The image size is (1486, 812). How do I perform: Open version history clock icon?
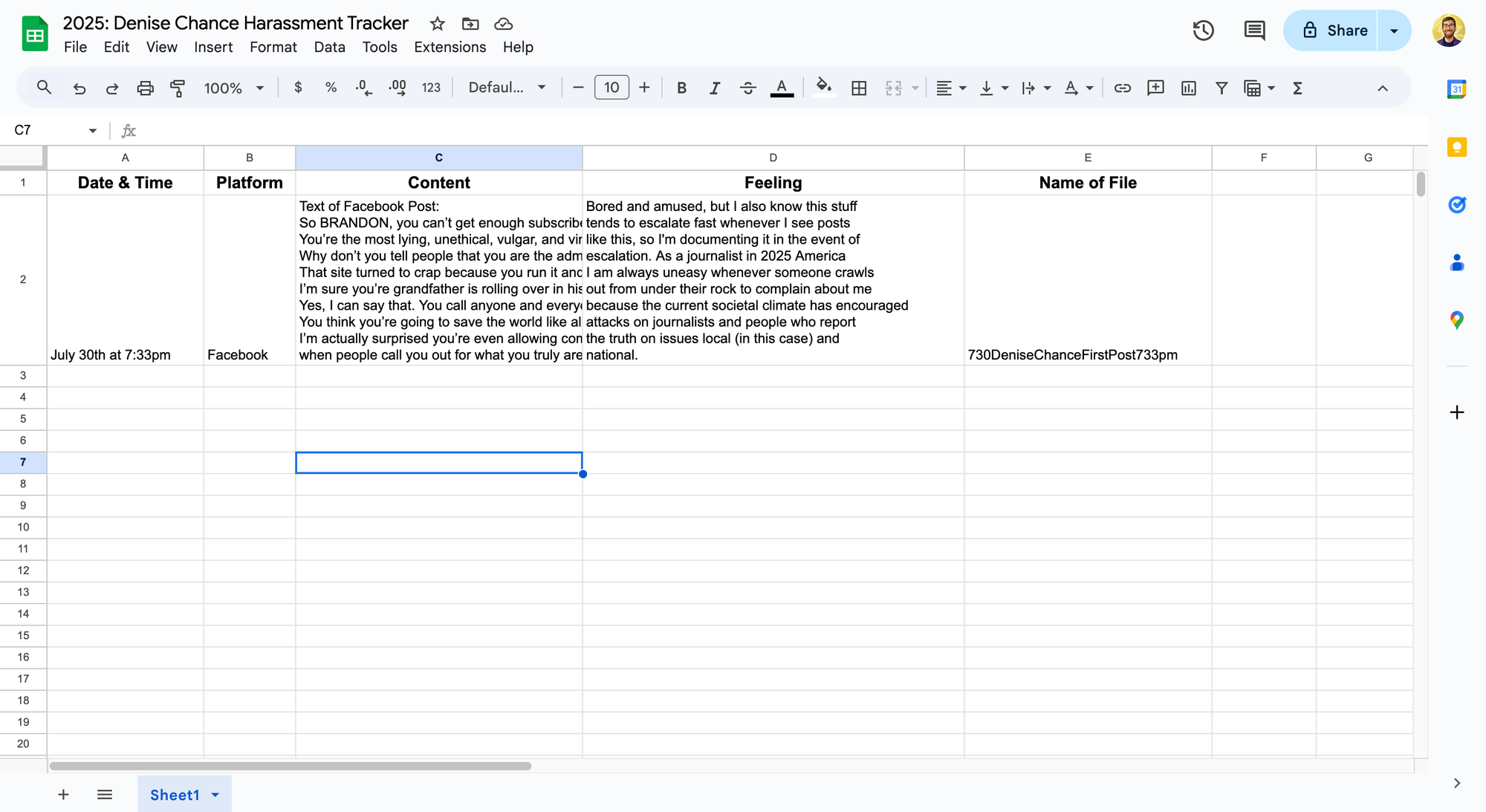coord(1203,30)
